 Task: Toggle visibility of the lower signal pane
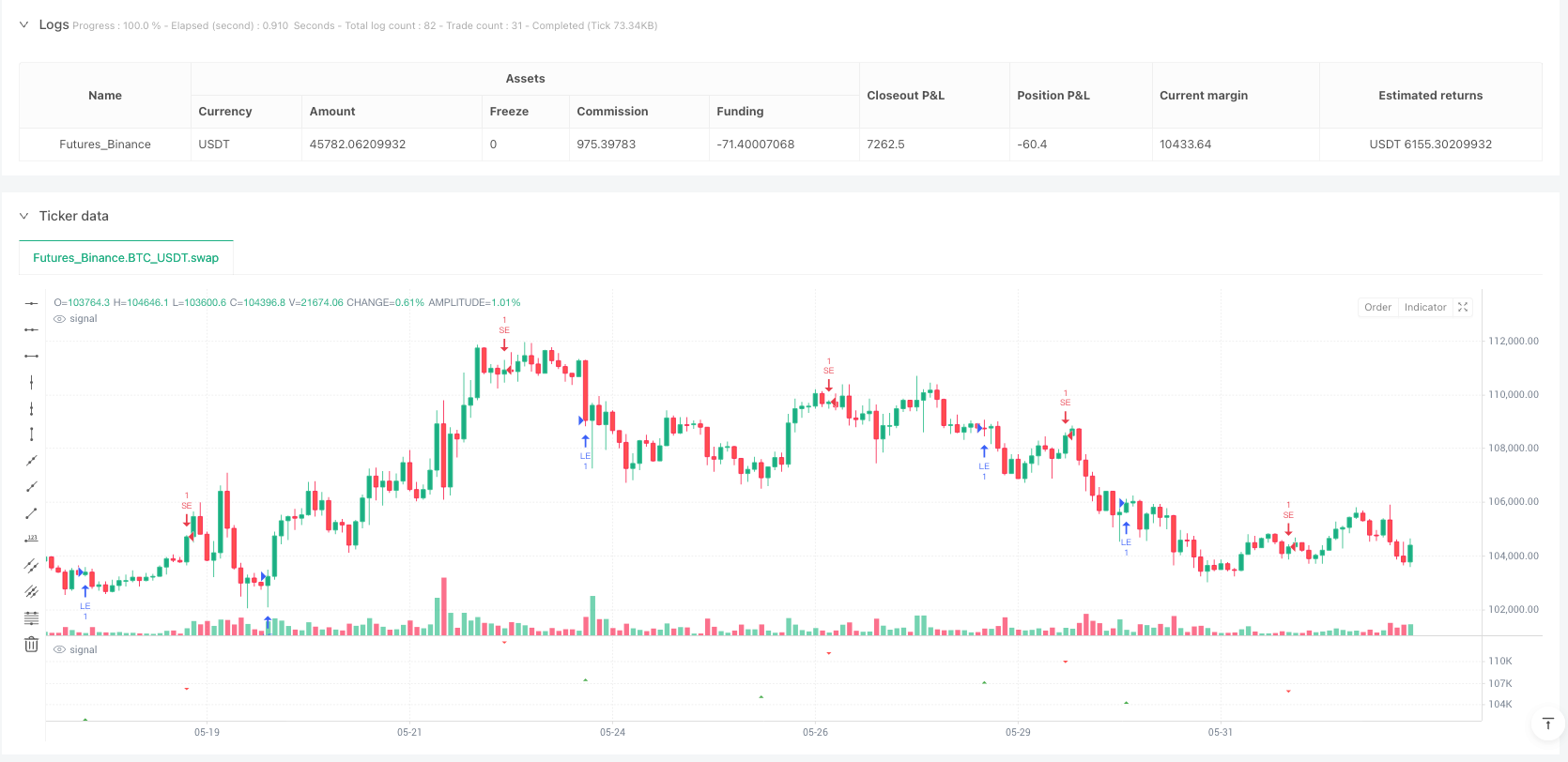point(60,649)
